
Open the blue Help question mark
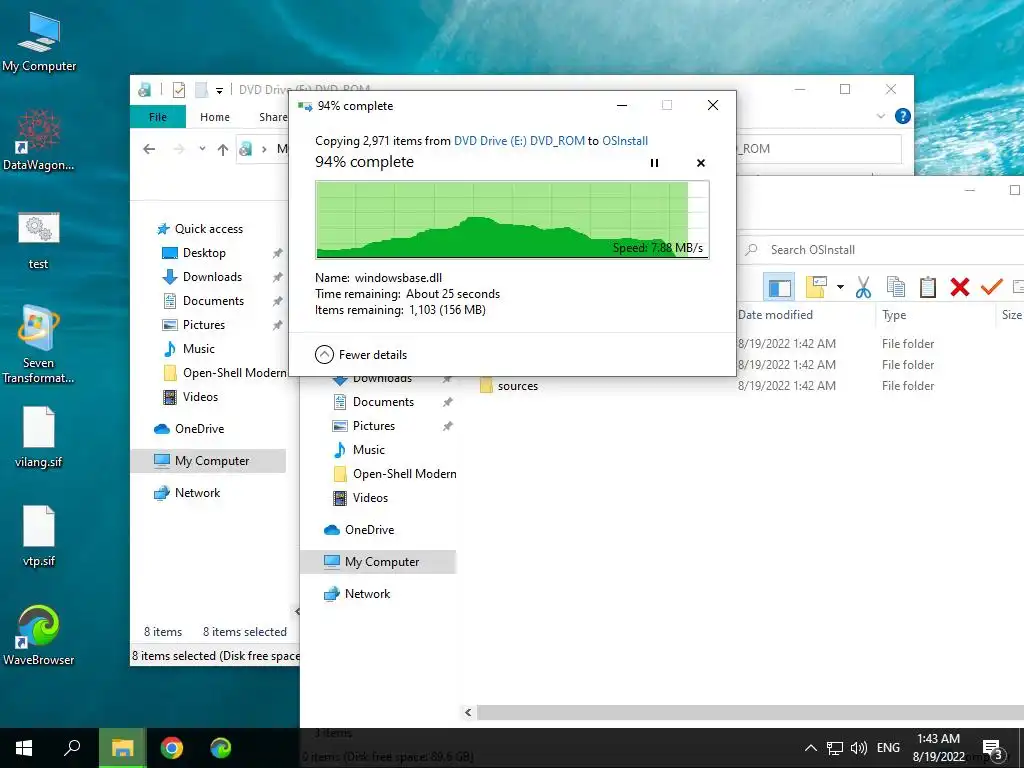coord(903,116)
